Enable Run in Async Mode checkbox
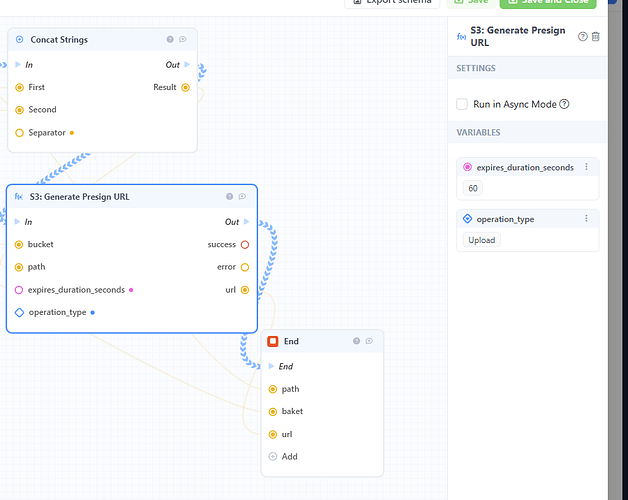The image size is (628, 500). click(462, 104)
